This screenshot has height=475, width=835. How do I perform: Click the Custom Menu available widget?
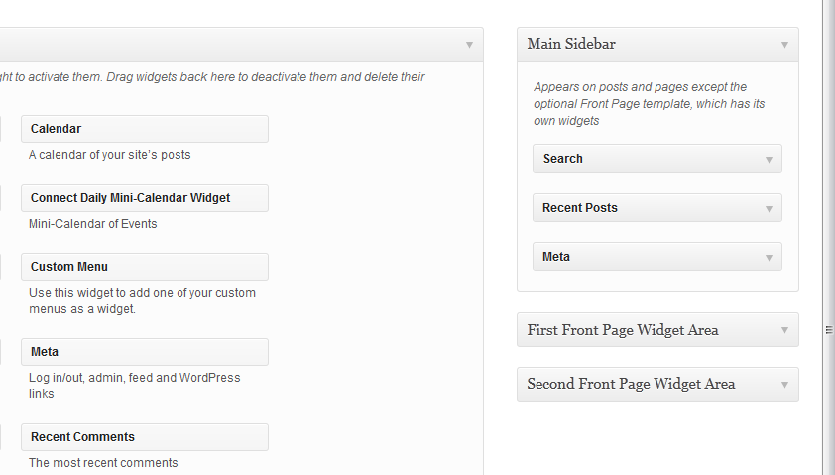tap(144, 267)
